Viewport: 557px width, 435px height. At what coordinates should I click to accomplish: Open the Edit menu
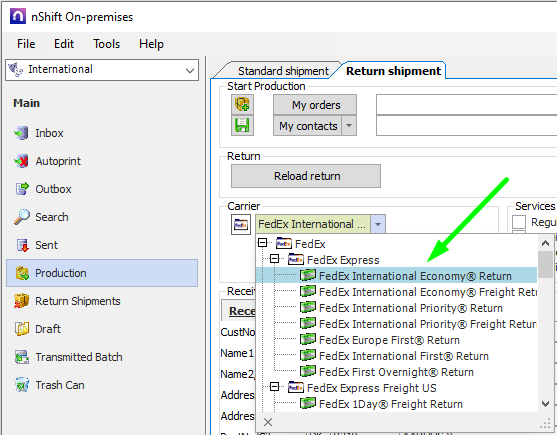(x=64, y=44)
